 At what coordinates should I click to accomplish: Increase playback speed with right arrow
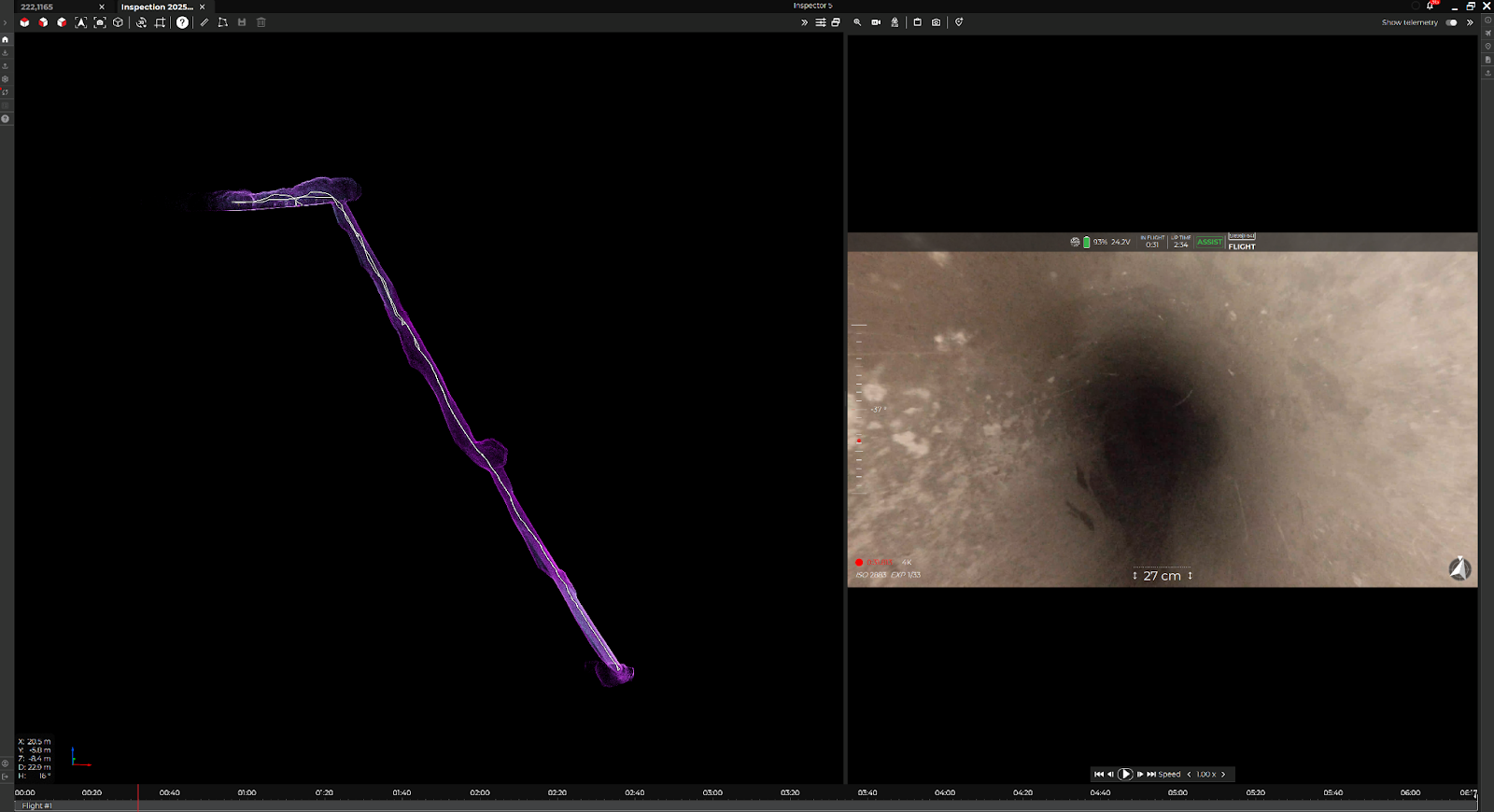pos(1223,774)
